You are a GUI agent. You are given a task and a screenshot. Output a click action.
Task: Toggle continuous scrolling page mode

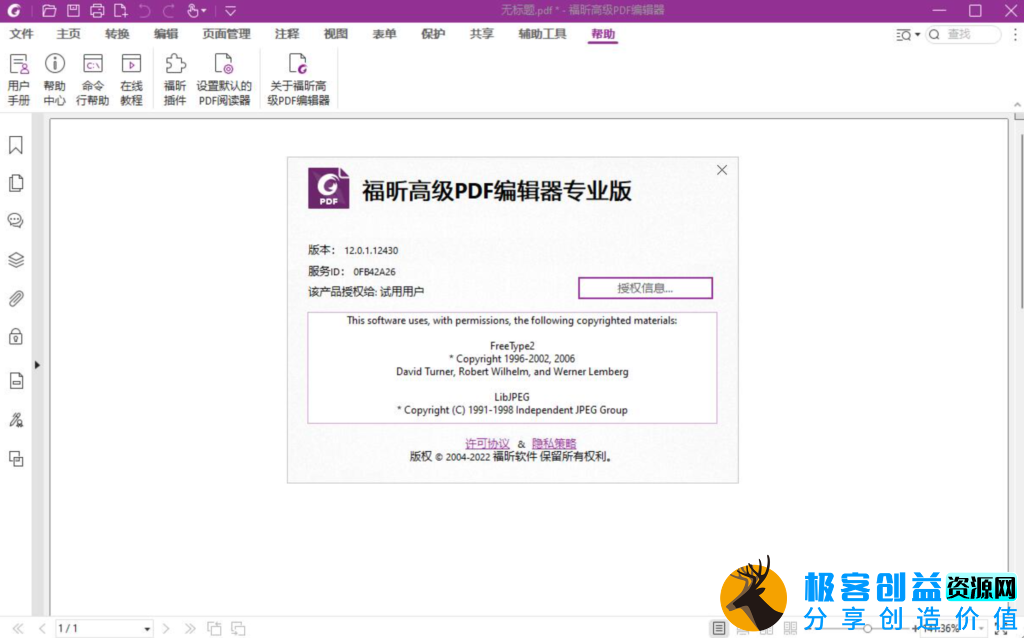coord(743,628)
